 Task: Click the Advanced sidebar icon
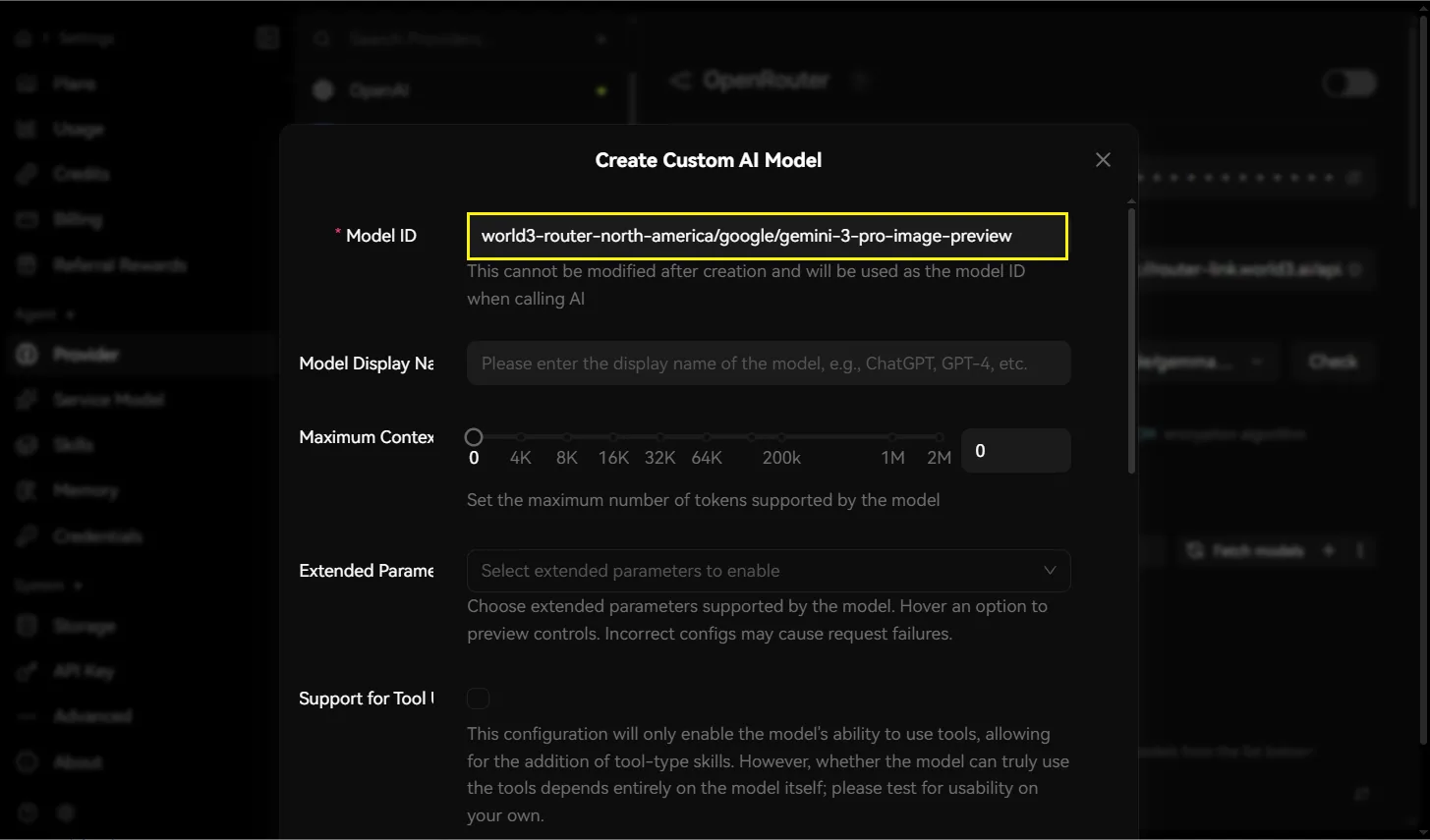click(x=28, y=716)
